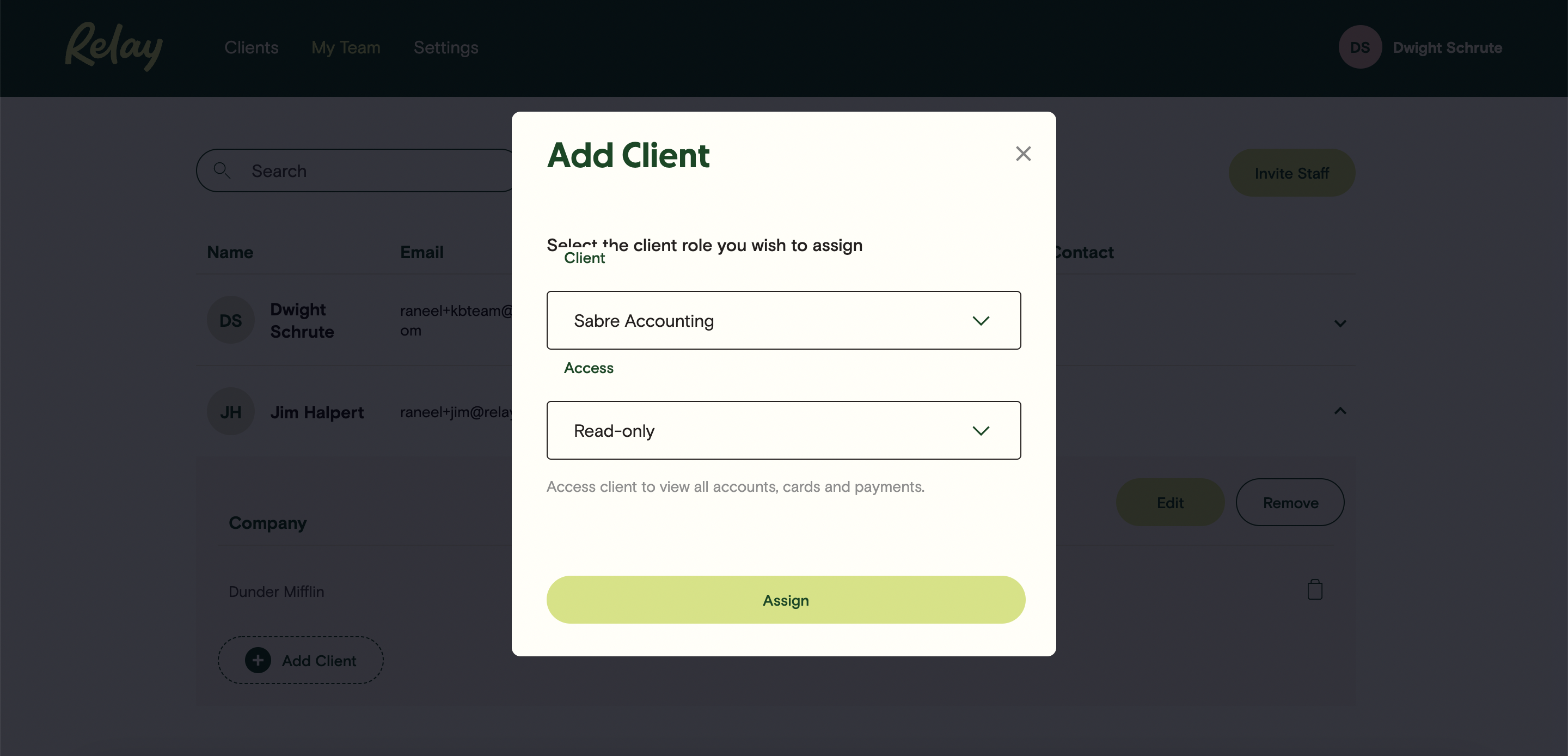Click the Email column header

(x=422, y=252)
